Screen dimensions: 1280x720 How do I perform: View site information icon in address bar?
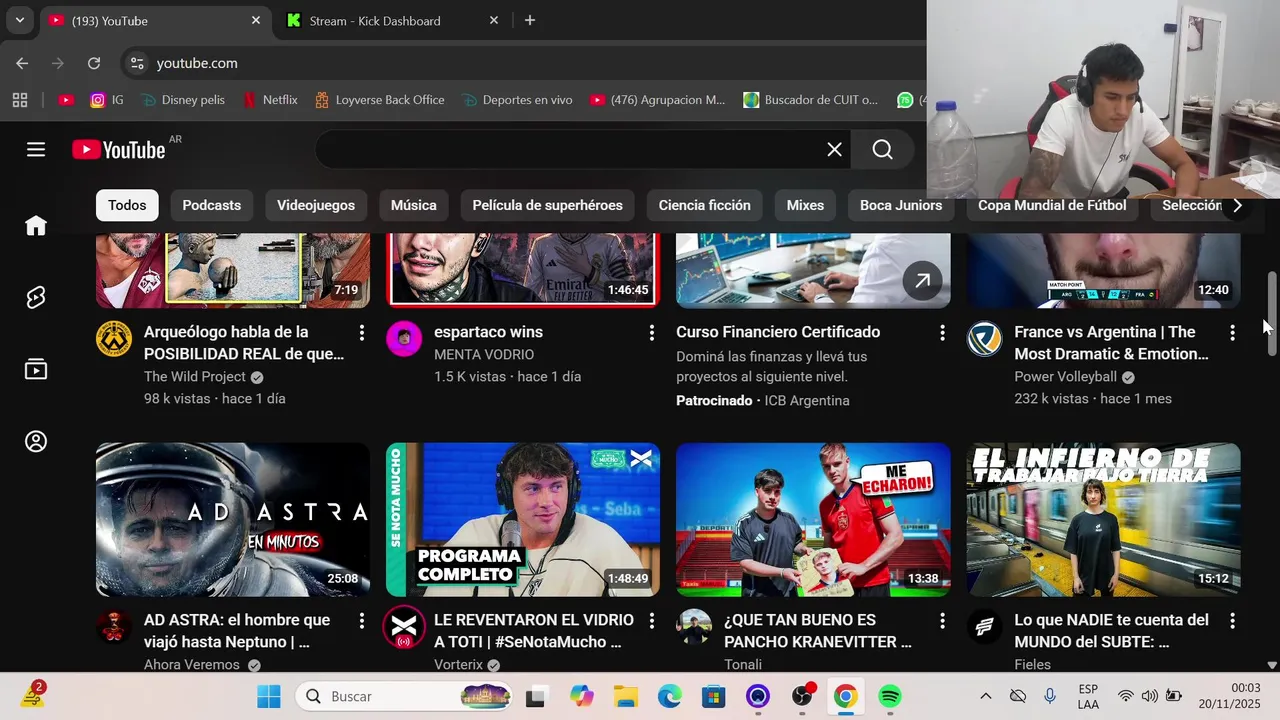pos(137,63)
